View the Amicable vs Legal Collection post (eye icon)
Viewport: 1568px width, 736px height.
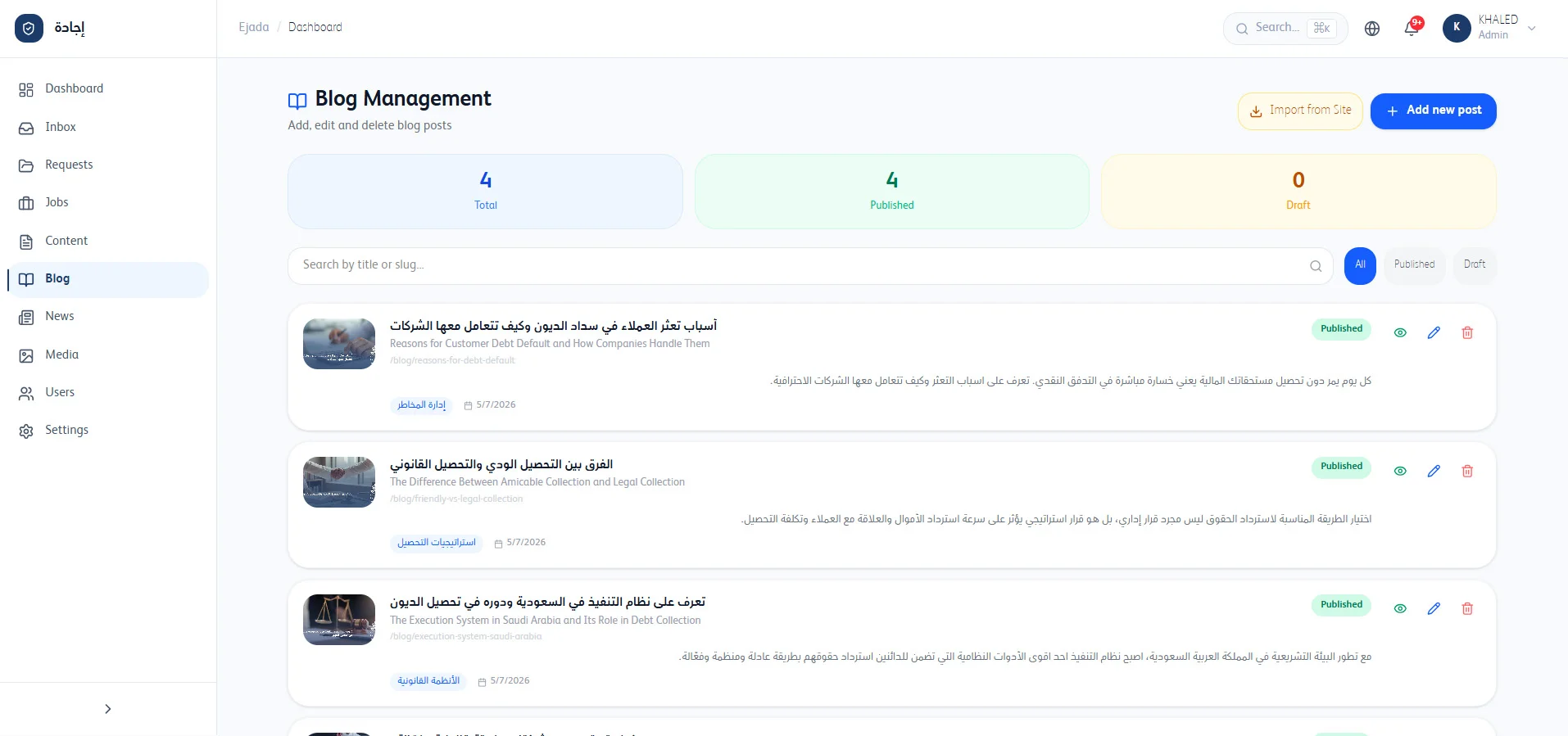point(1400,471)
